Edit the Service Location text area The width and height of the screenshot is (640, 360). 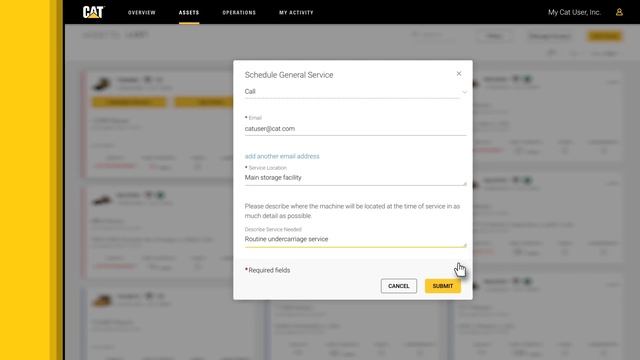pyautogui.click(x=356, y=178)
